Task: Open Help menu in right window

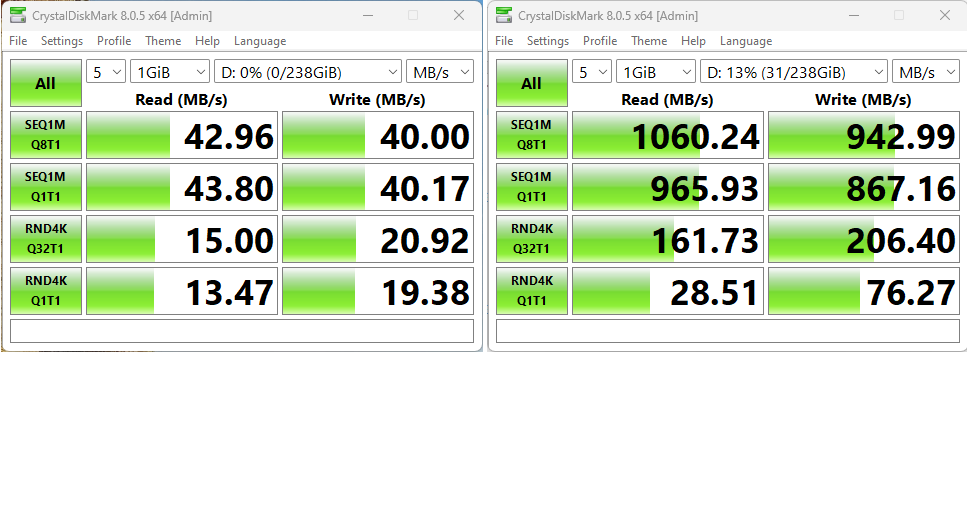Action: (693, 41)
